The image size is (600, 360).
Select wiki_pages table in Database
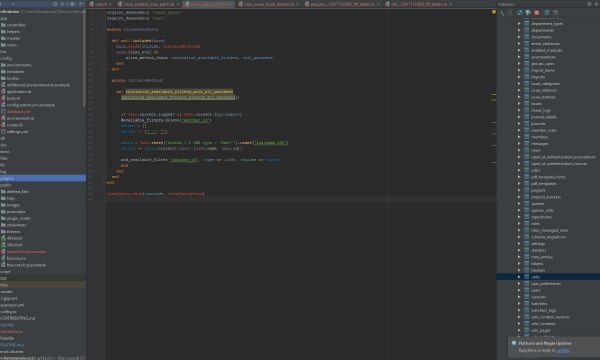pyautogui.click(x=540, y=330)
